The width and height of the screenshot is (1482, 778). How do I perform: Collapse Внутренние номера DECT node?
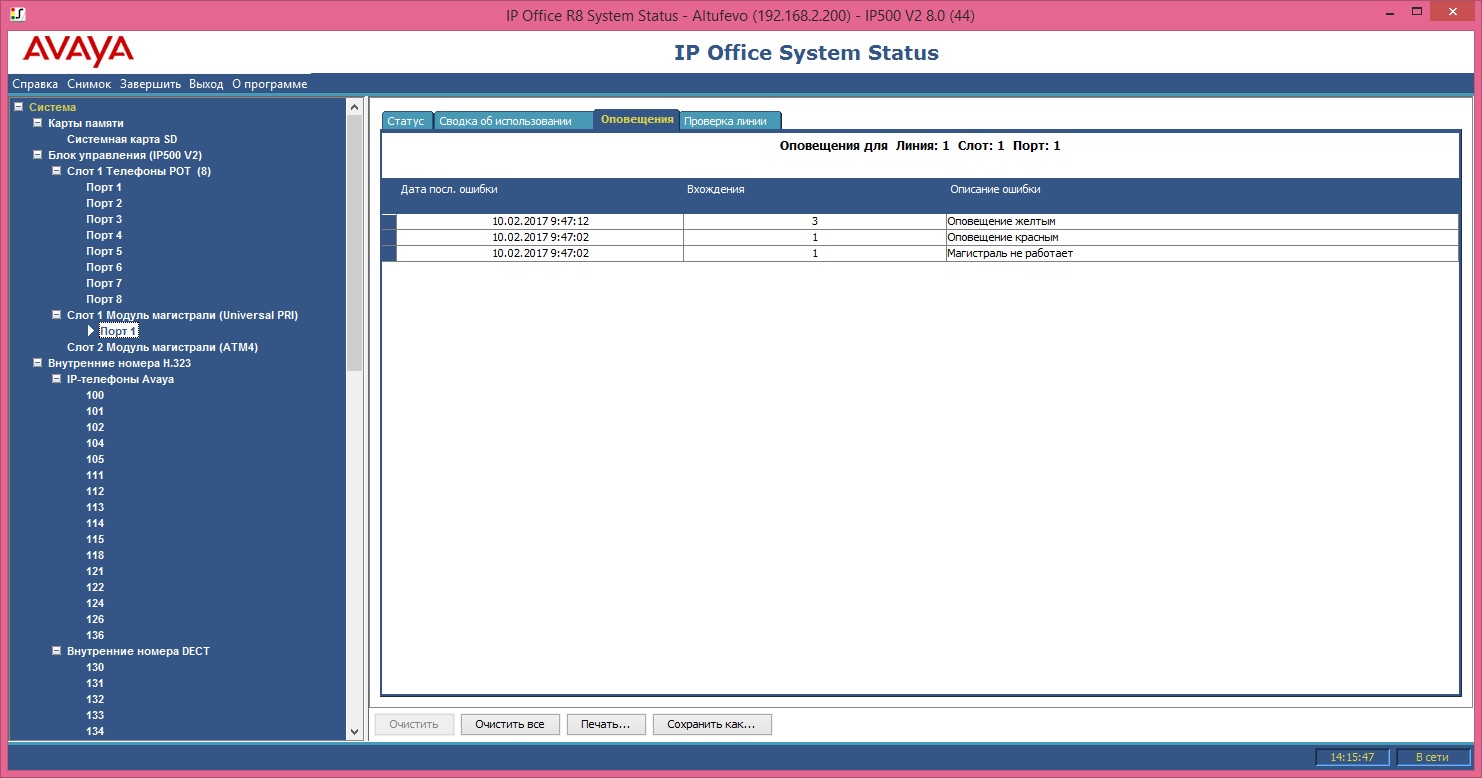tap(56, 651)
